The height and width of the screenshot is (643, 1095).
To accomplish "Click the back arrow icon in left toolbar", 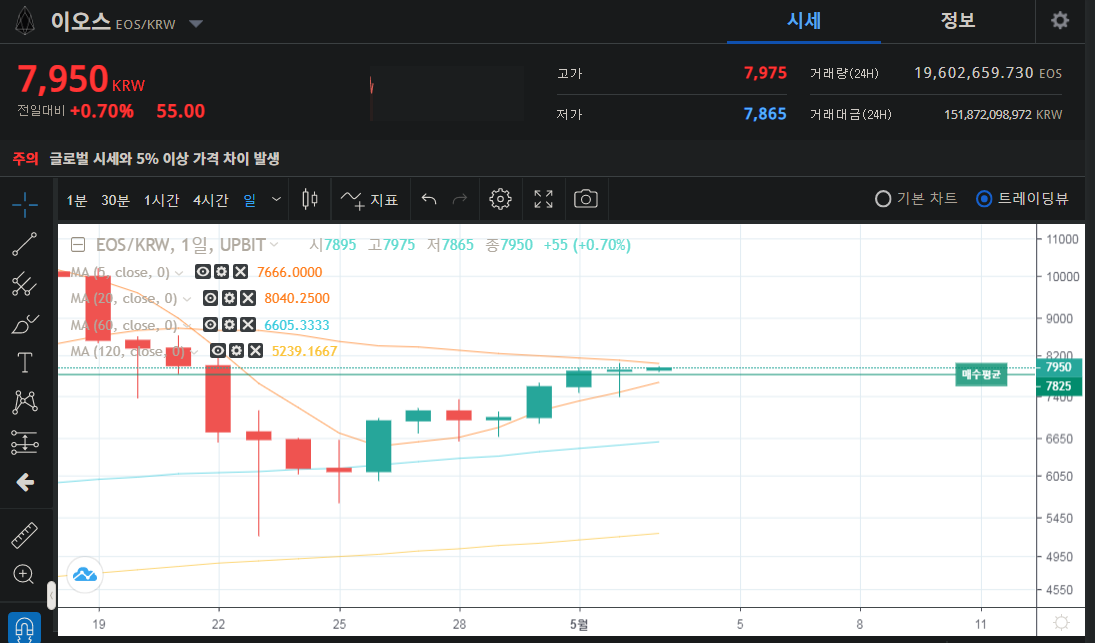I will (25, 482).
